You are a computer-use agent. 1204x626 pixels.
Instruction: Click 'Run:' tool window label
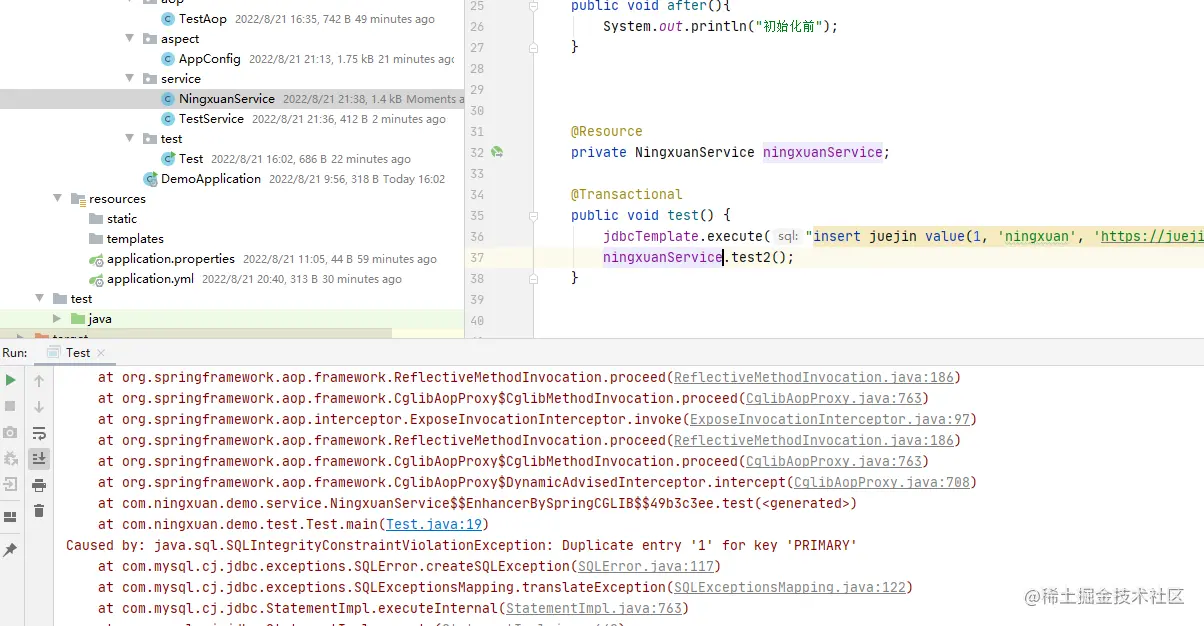(x=15, y=352)
